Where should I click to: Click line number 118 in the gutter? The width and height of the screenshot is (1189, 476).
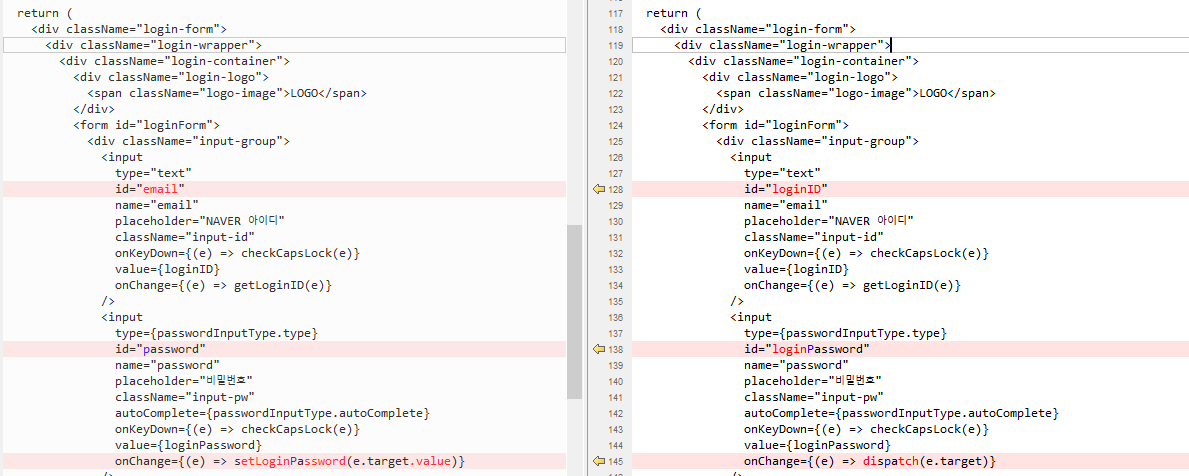point(616,29)
